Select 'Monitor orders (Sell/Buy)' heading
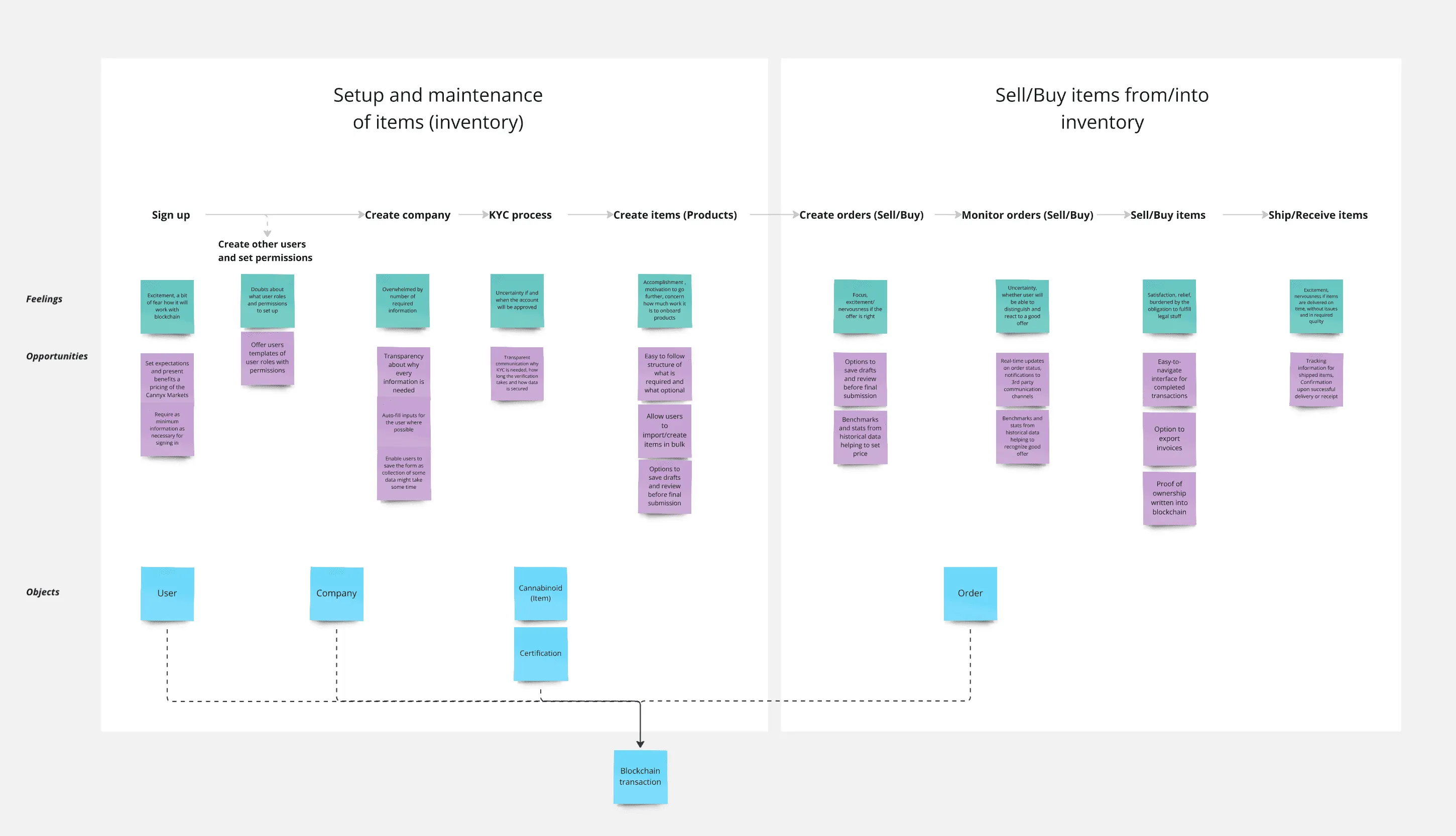1456x836 pixels. tap(1027, 215)
